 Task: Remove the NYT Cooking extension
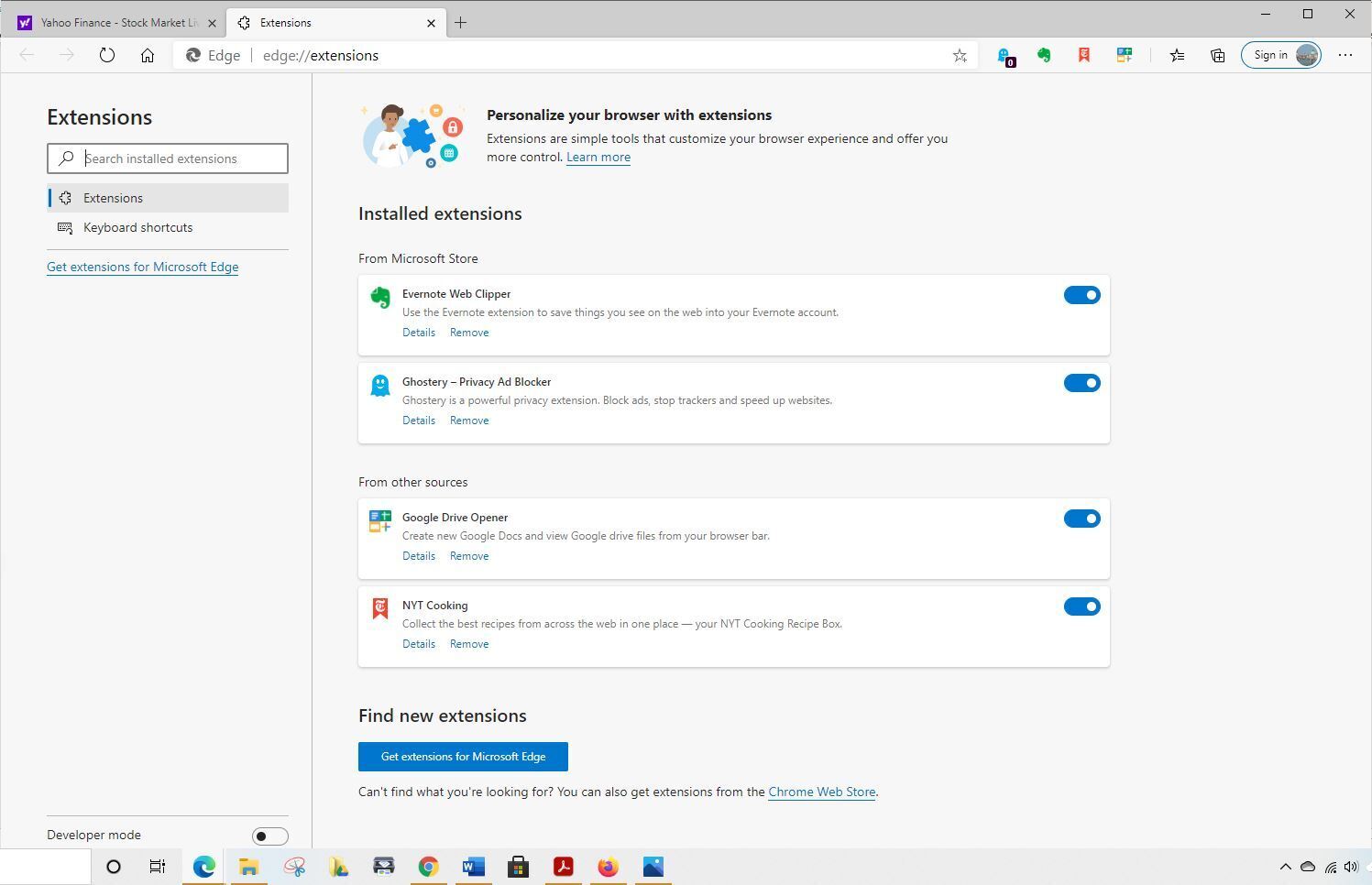click(x=469, y=644)
